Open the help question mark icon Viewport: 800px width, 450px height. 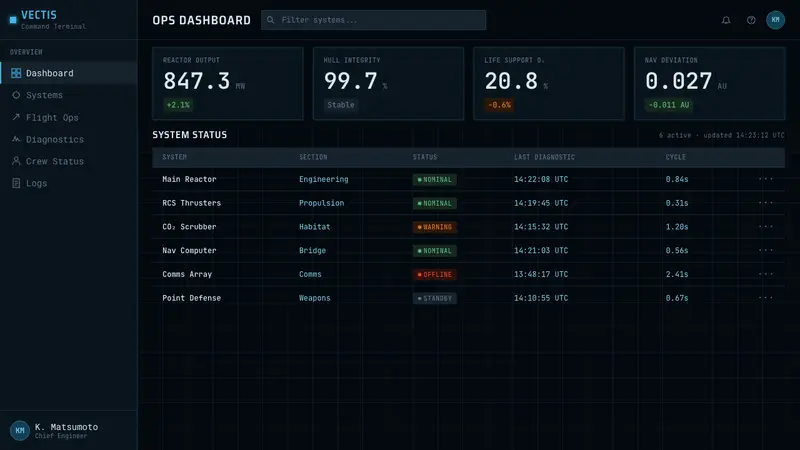(751, 20)
